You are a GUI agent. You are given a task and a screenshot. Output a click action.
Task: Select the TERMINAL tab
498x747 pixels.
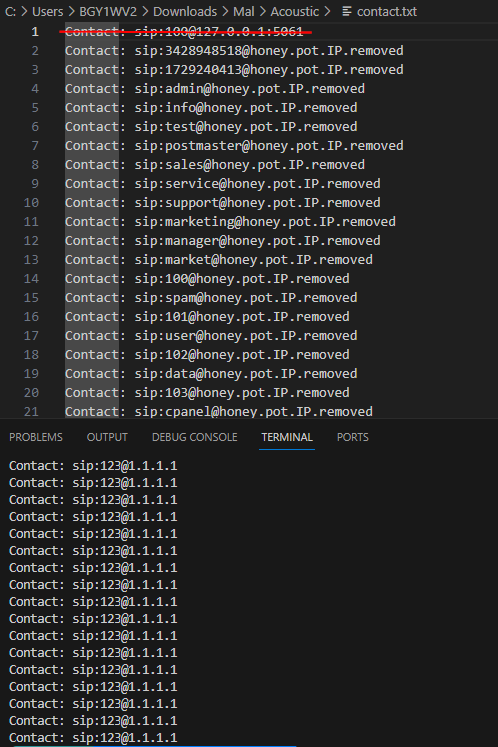[287, 437]
